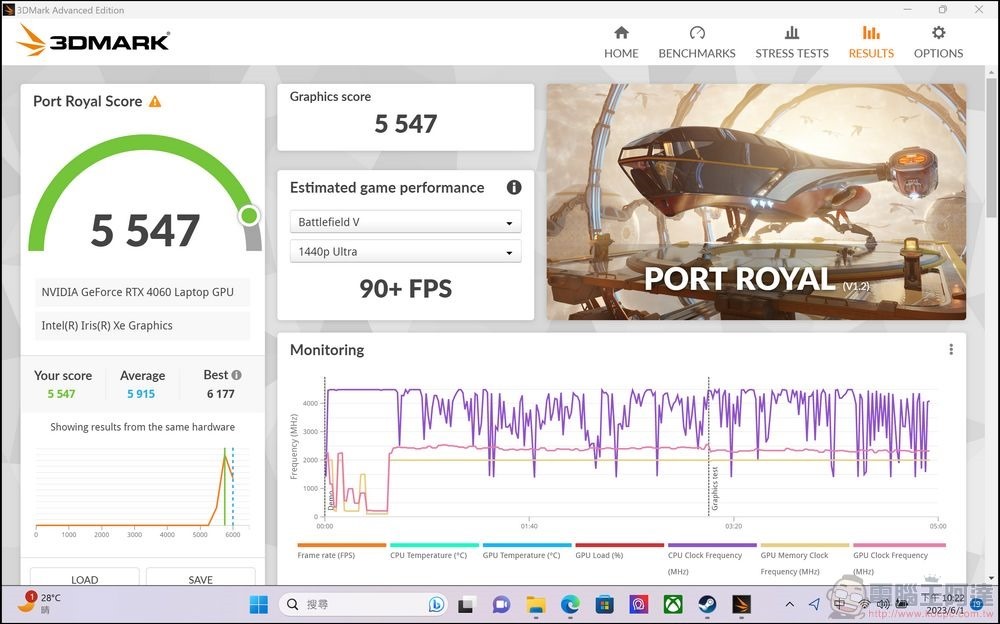Image resolution: width=1000 pixels, height=624 pixels.
Task: Open the Monitoring three-dot menu
Action: (x=951, y=350)
